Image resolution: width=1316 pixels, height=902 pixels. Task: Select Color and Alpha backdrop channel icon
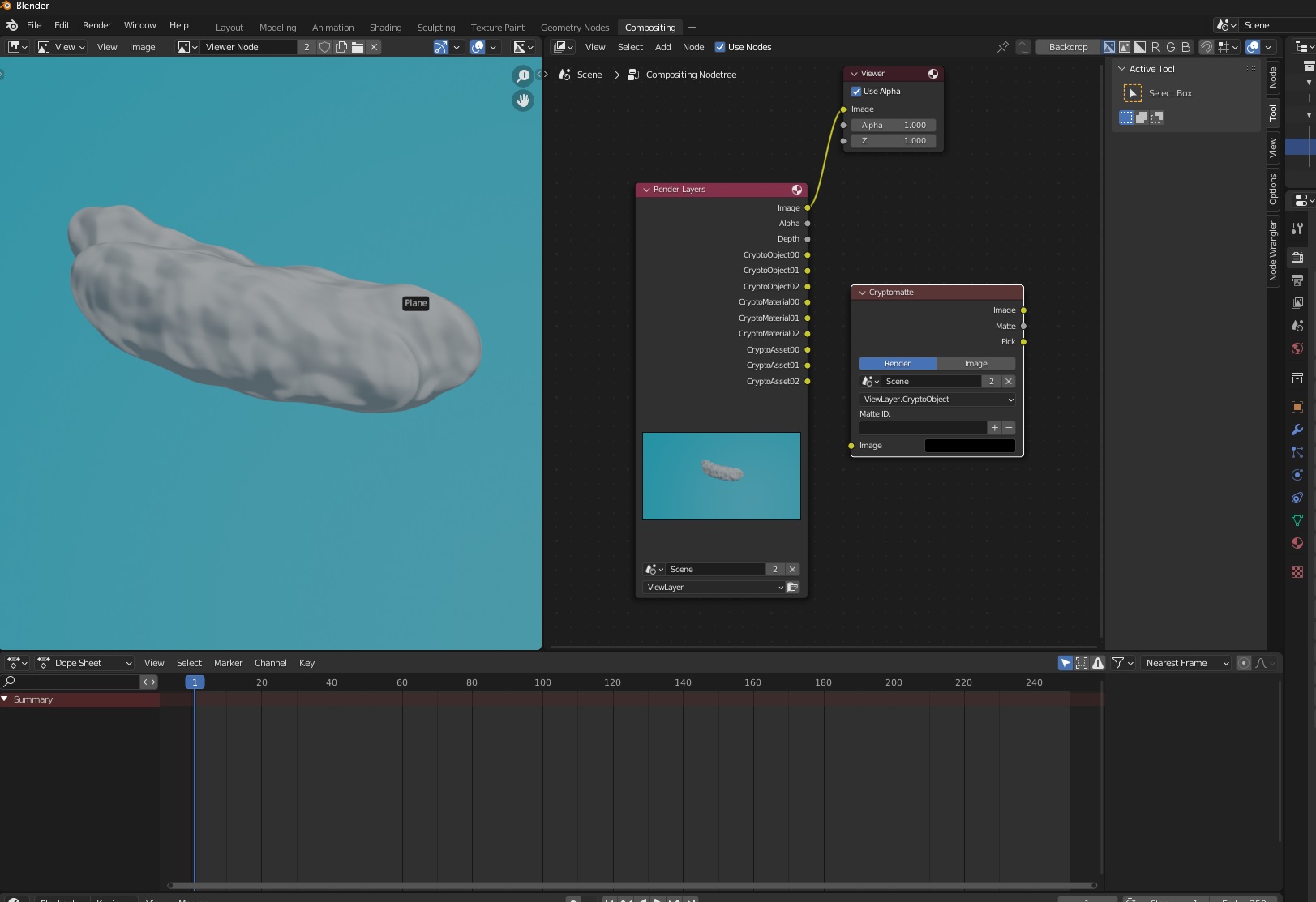coord(1109,47)
